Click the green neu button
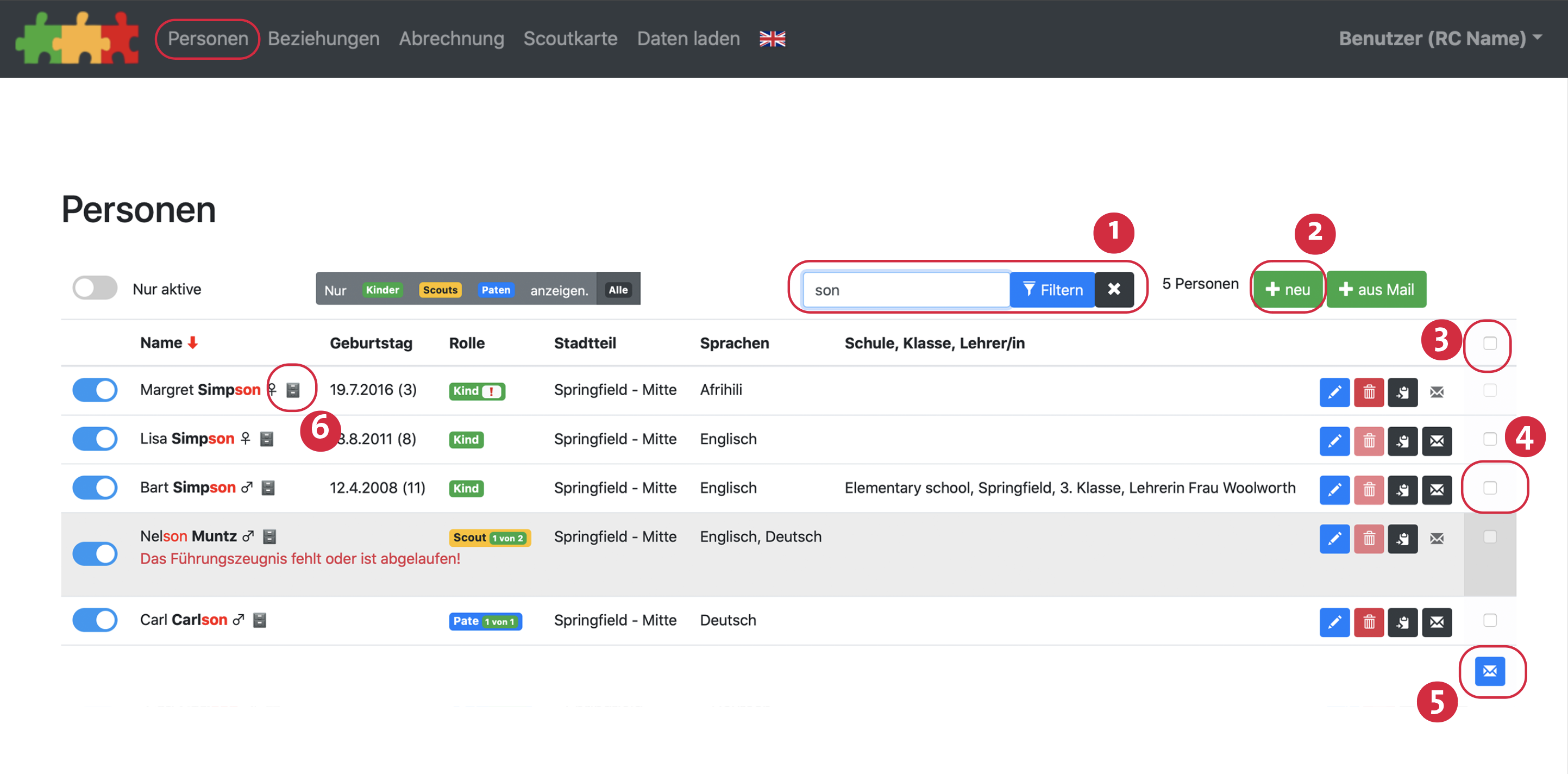 tap(1288, 289)
